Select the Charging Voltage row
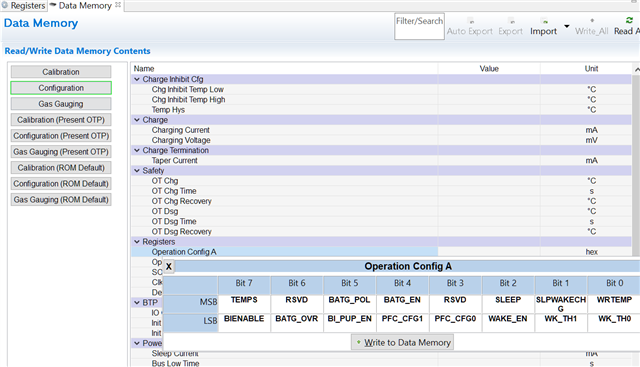 [x=381, y=140]
